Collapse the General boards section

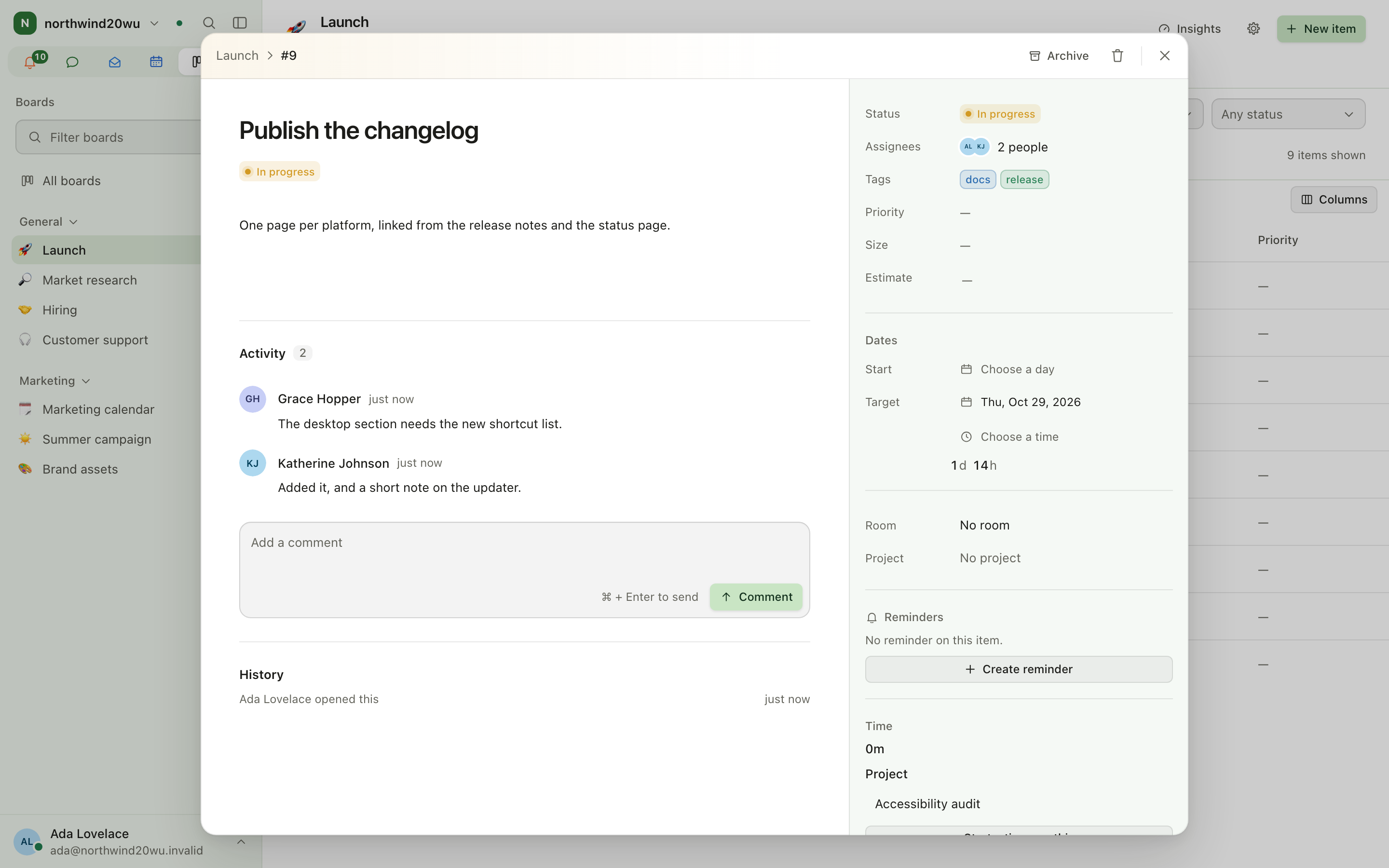49,222
